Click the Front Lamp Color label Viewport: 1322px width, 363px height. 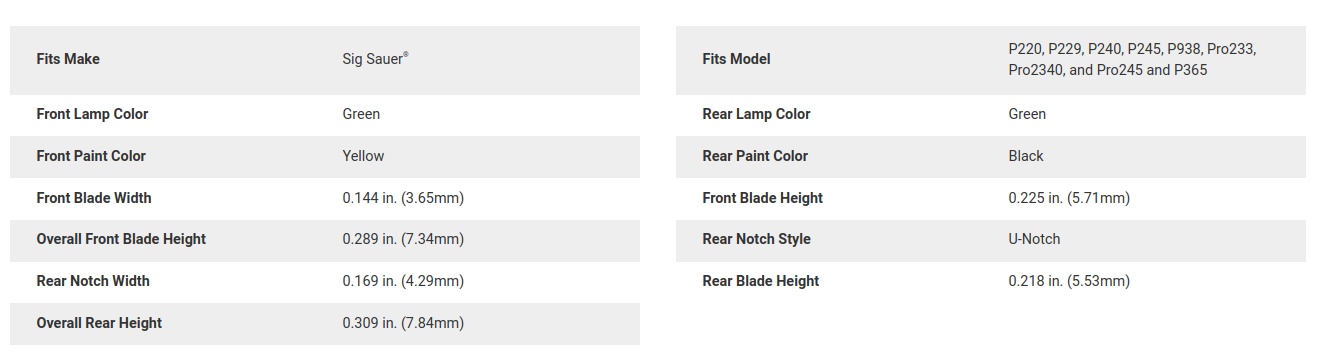(x=92, y=114)
